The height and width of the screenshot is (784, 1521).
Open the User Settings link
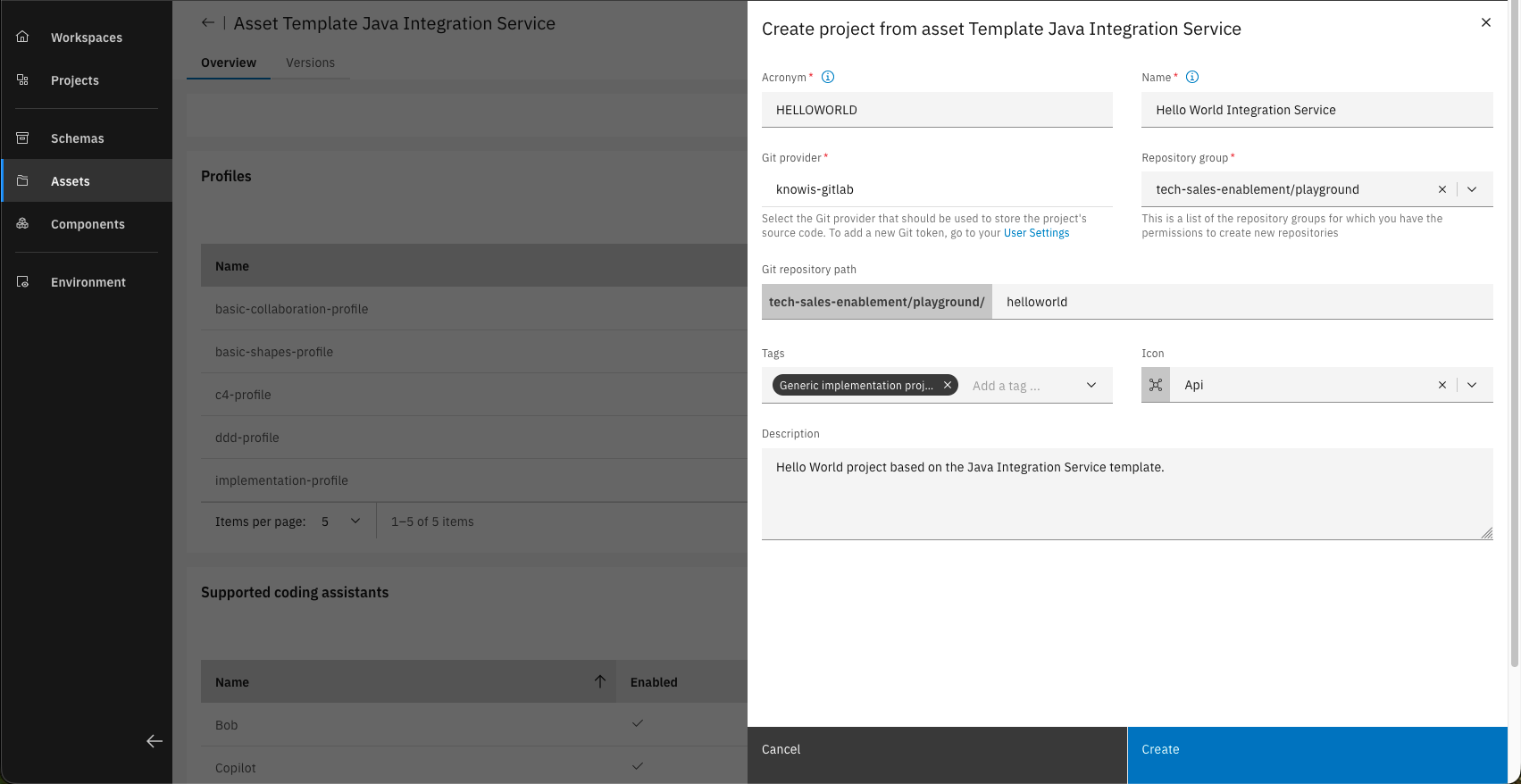[x=1036, y=233]
